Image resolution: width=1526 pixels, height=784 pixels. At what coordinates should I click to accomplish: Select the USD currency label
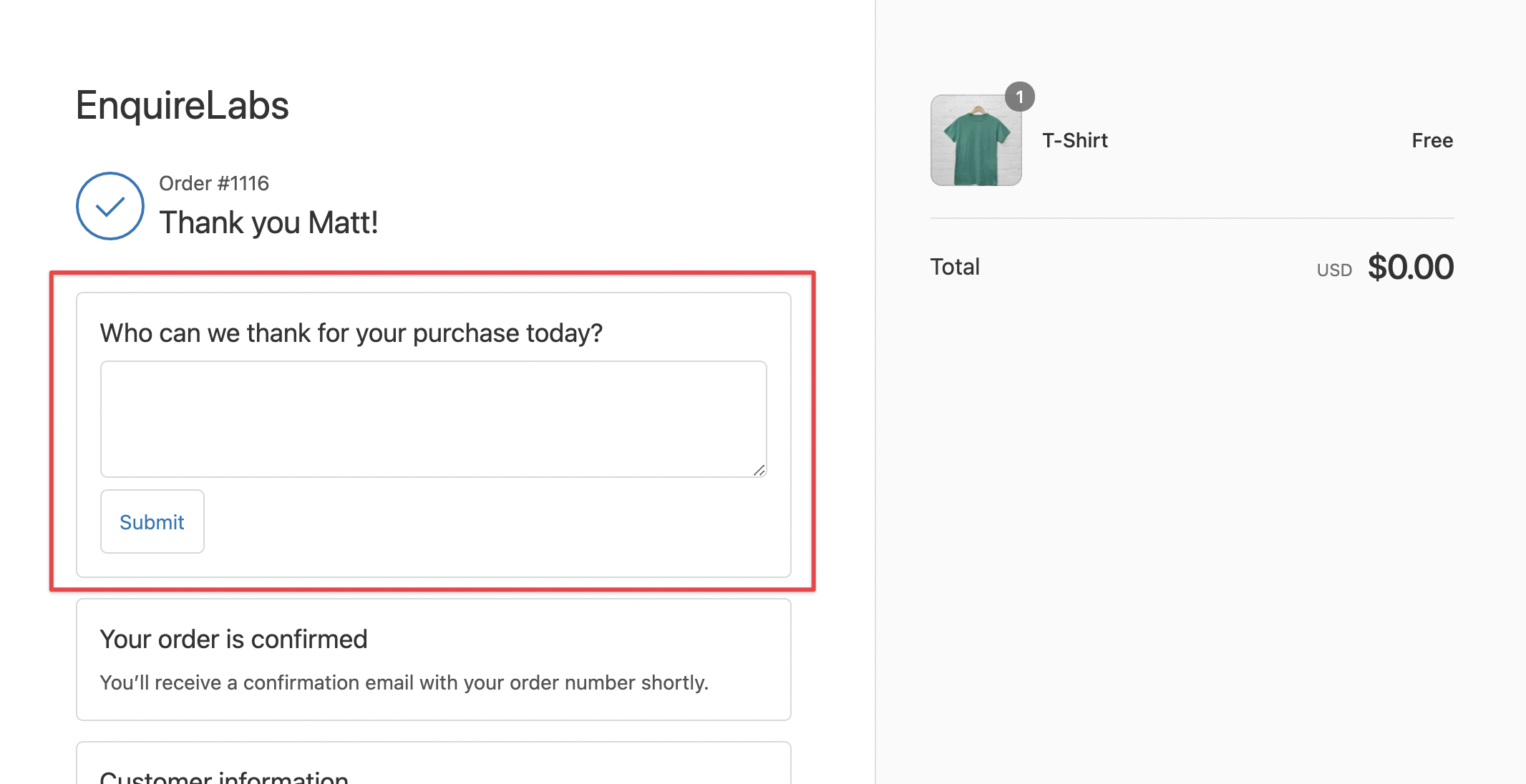(x=1333, y=270)
